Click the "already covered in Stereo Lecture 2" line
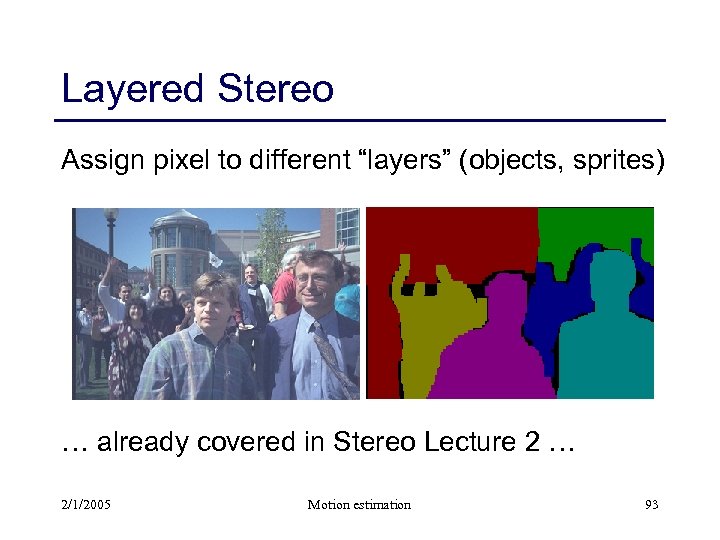The width and height of the screenshot is (720, 540). pyautogui.click(x=318, y=442)
